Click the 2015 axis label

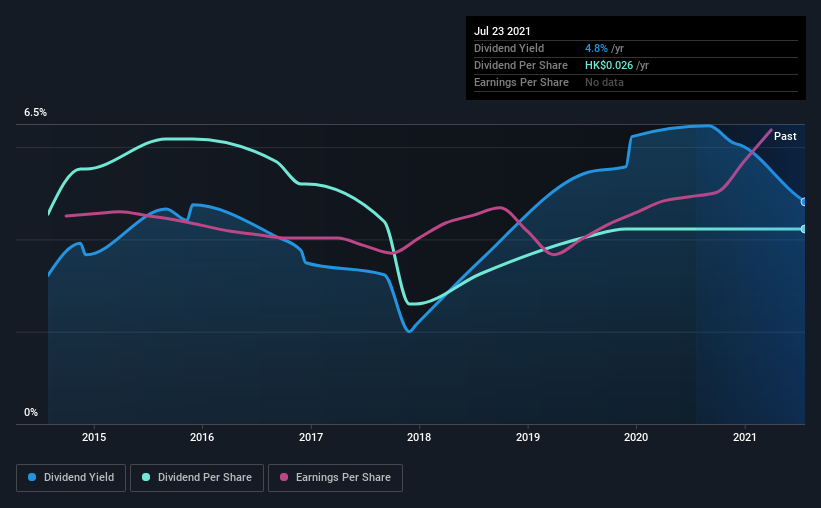tap(94, 437)
